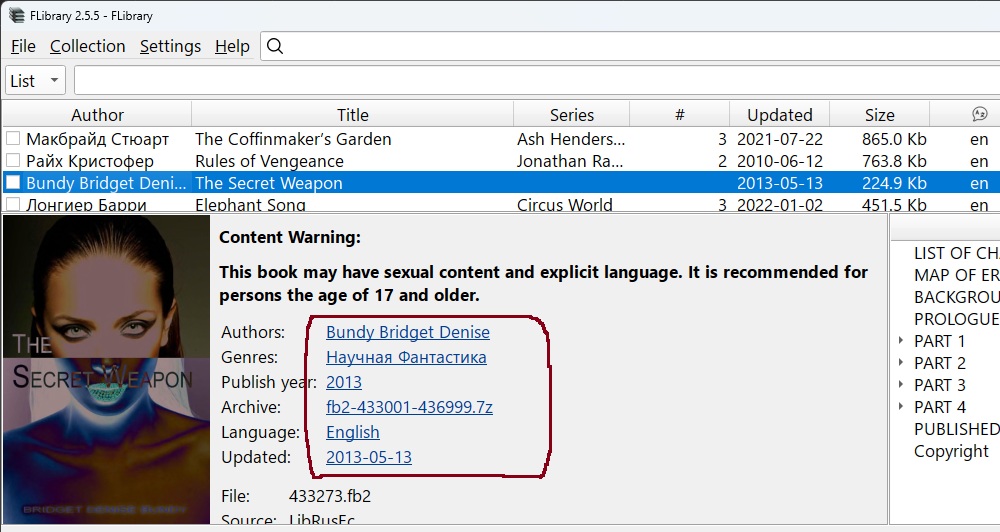Expand PART 2 in the contents tree
1000x532 pixels.
(x=901, y=362)
